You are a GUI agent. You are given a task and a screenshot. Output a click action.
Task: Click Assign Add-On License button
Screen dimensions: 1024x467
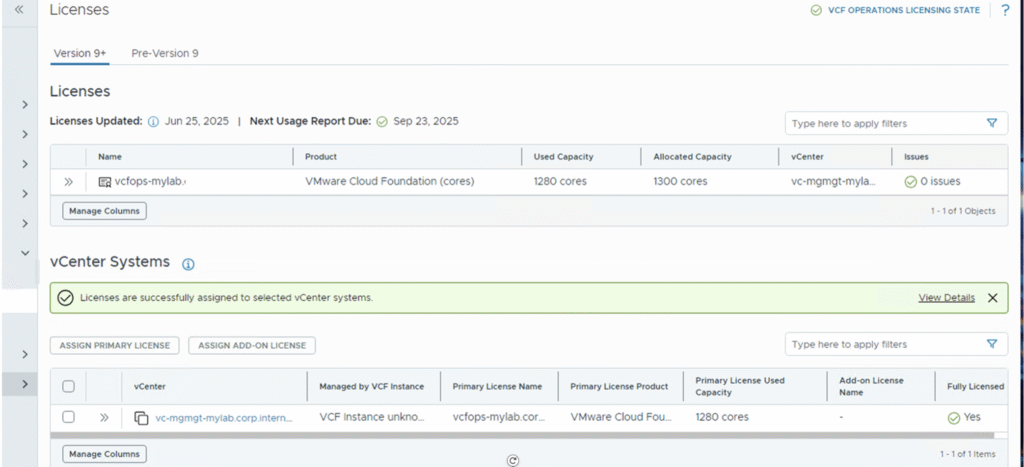(x=252, y=346)
